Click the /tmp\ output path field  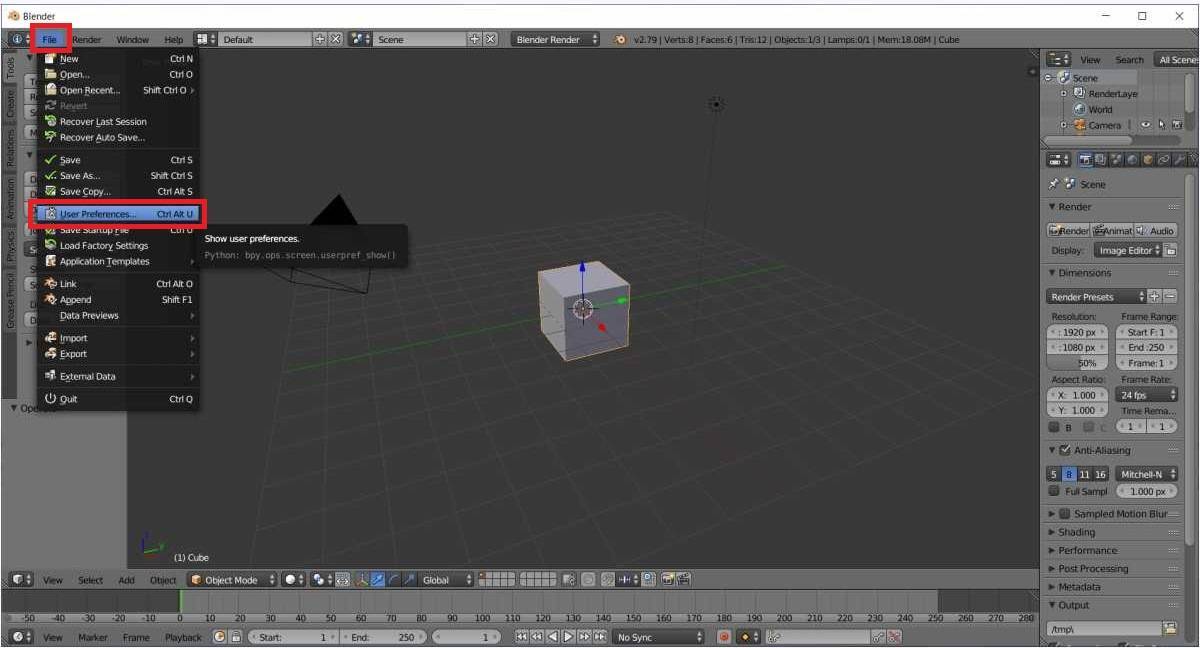point(1104,629)
